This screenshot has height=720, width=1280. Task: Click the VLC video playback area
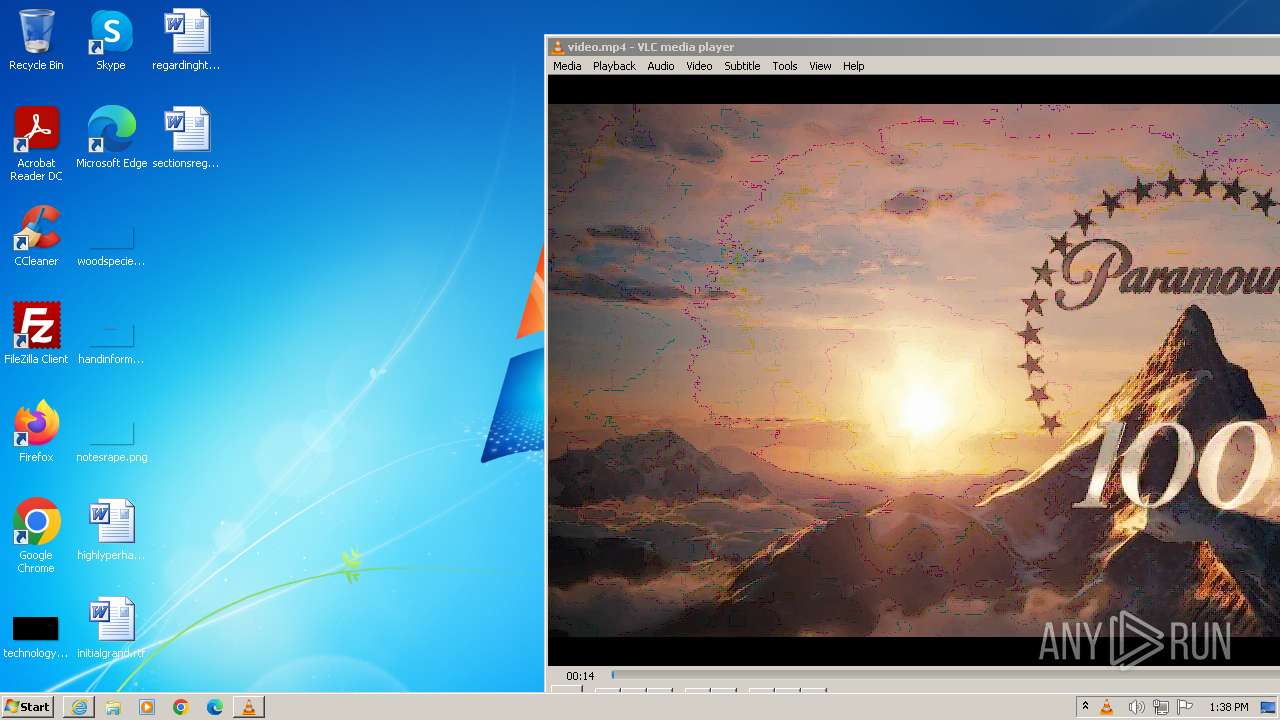click(x=914, y=370)
